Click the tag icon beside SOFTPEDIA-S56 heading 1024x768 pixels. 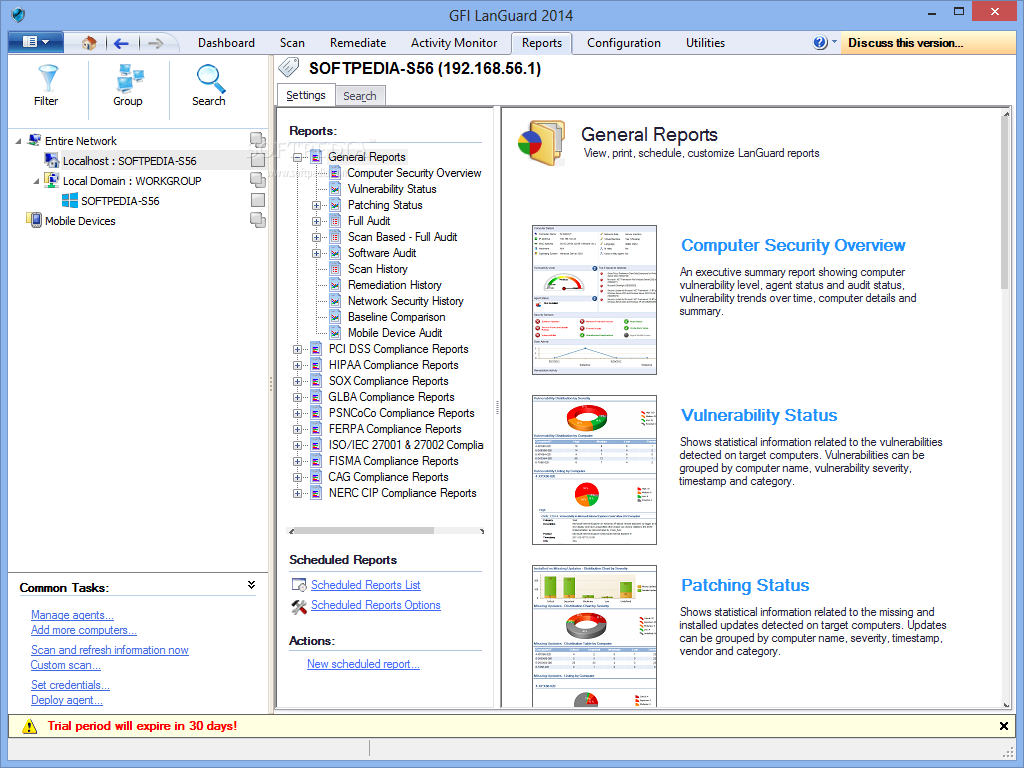pyautogui.click(x=289, y=67)
